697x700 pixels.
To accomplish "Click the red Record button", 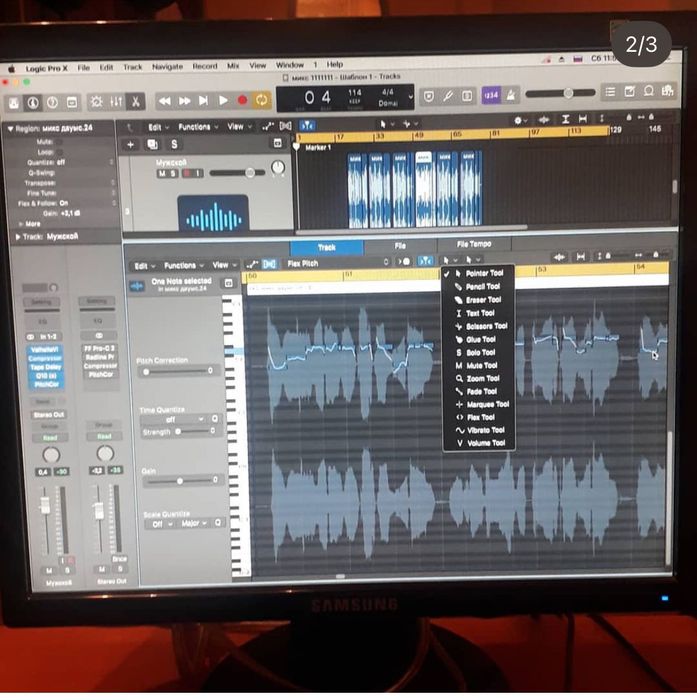I will coord(242,100).
